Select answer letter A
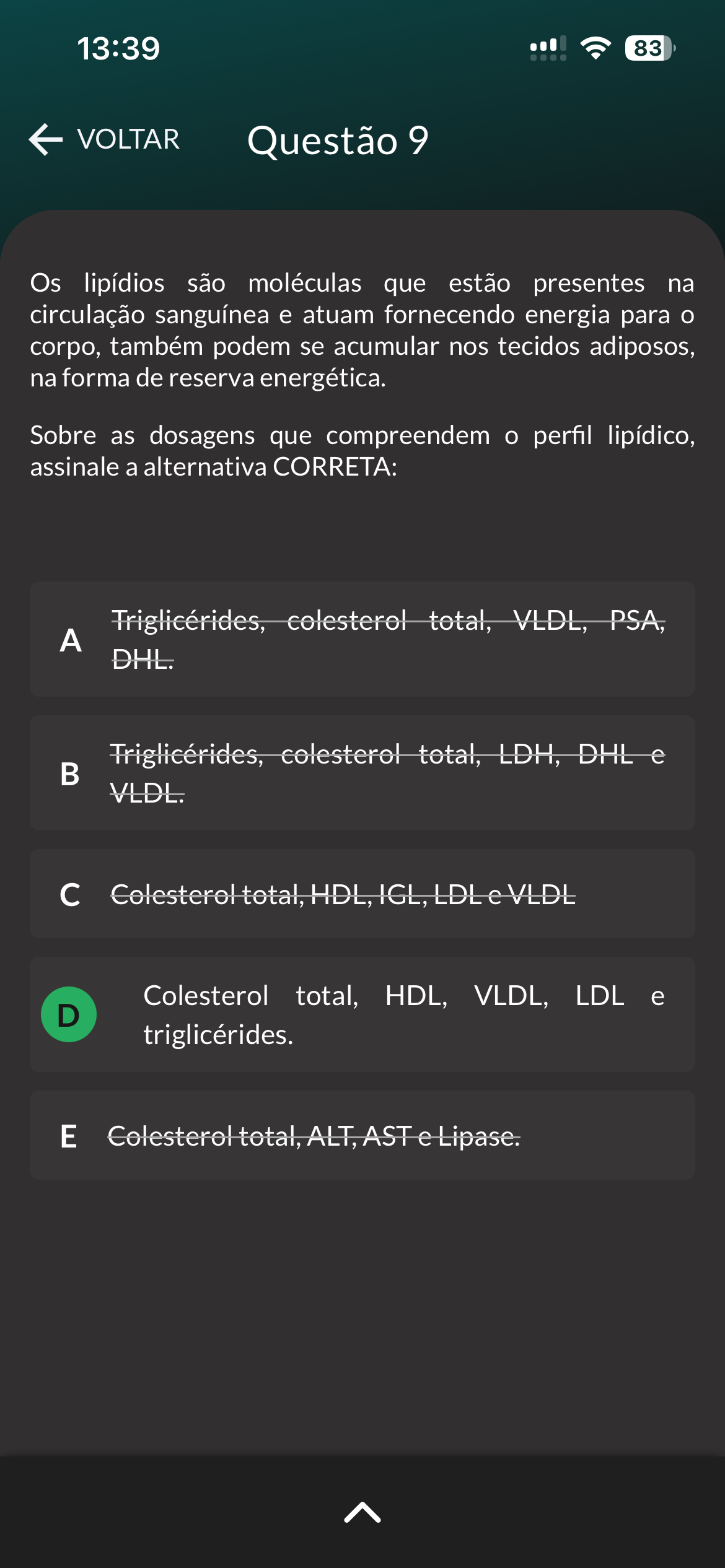Image resolution: width=725 pixels, height=1568 pixels. click(x=71, y=640)
